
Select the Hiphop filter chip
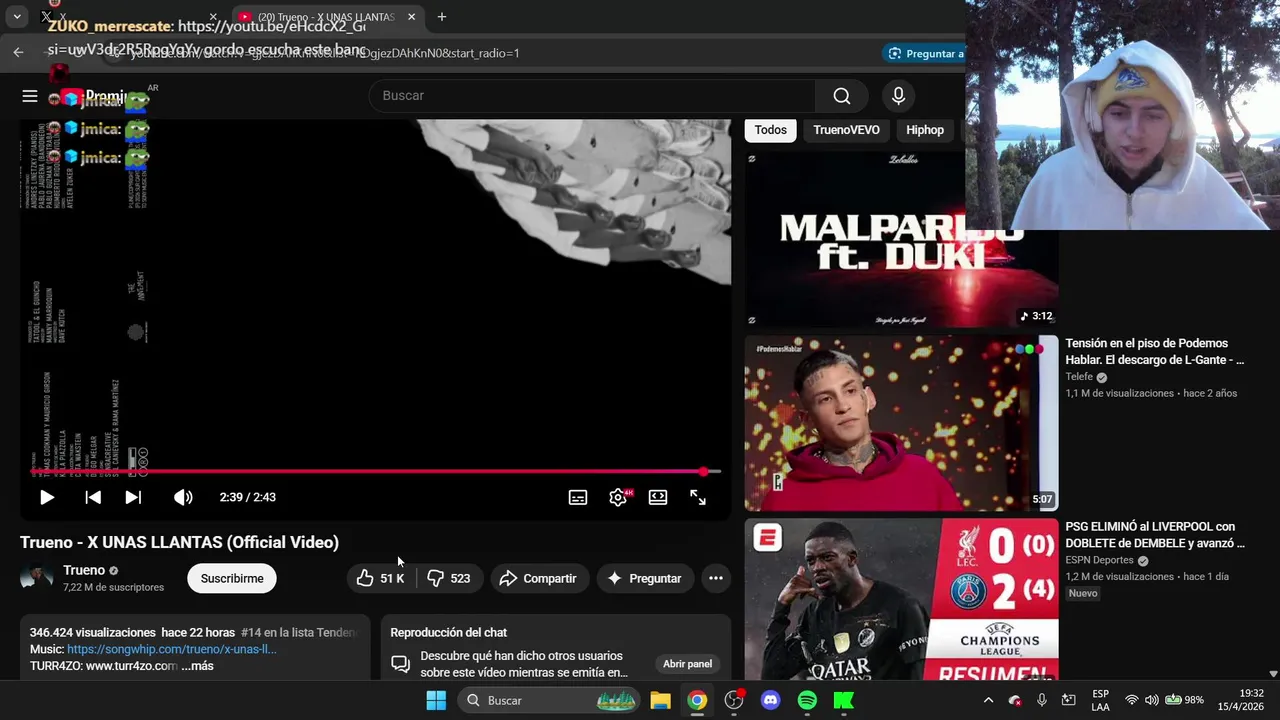click(925, 130)
